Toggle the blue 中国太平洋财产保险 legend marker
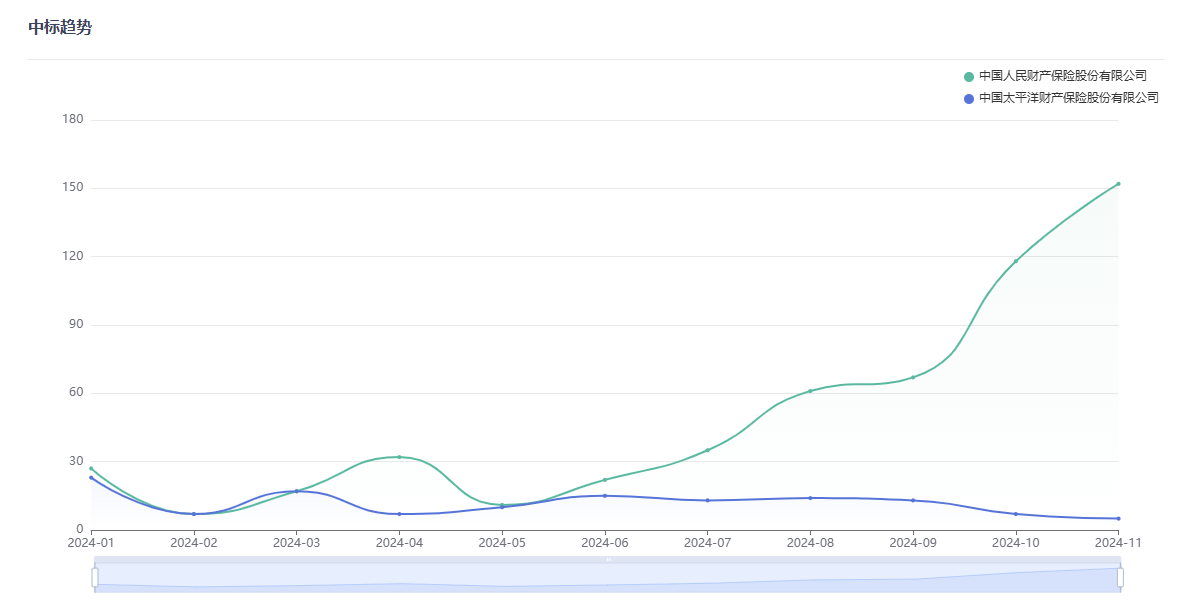The height and width of the screenshot is (616, 1190). (968, 99)
